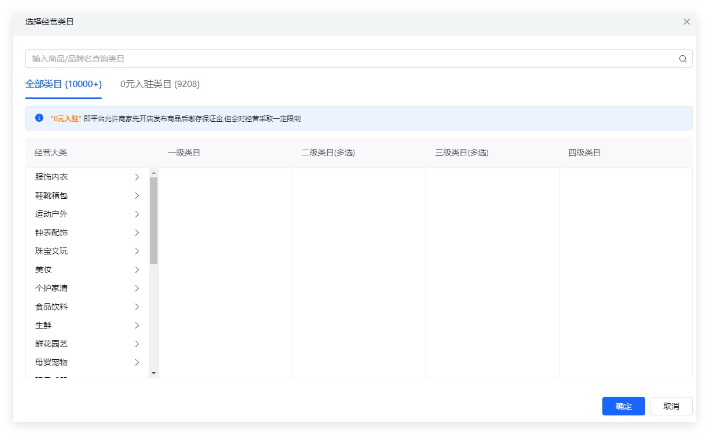The image size is (709, 435).
Task: Switch to 全部类目 (10000+) tab
Action: tap(63, 84)
